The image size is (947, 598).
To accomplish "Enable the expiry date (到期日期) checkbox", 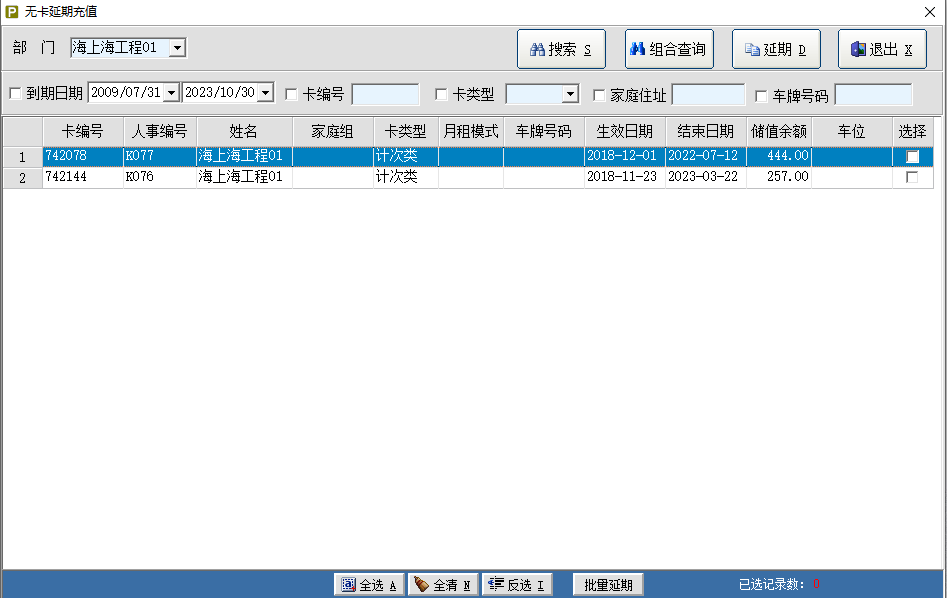I will (15, 95).
